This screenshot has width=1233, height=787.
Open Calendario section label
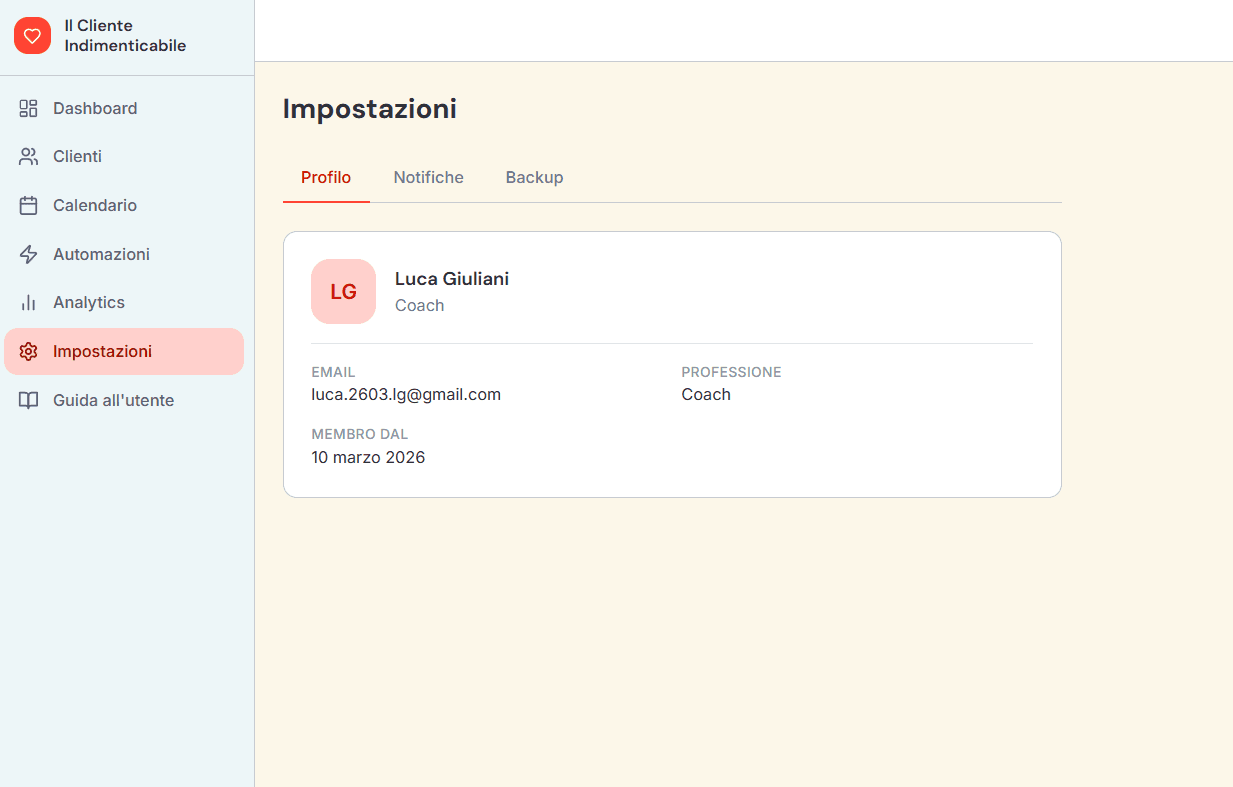tap(95, 206)
